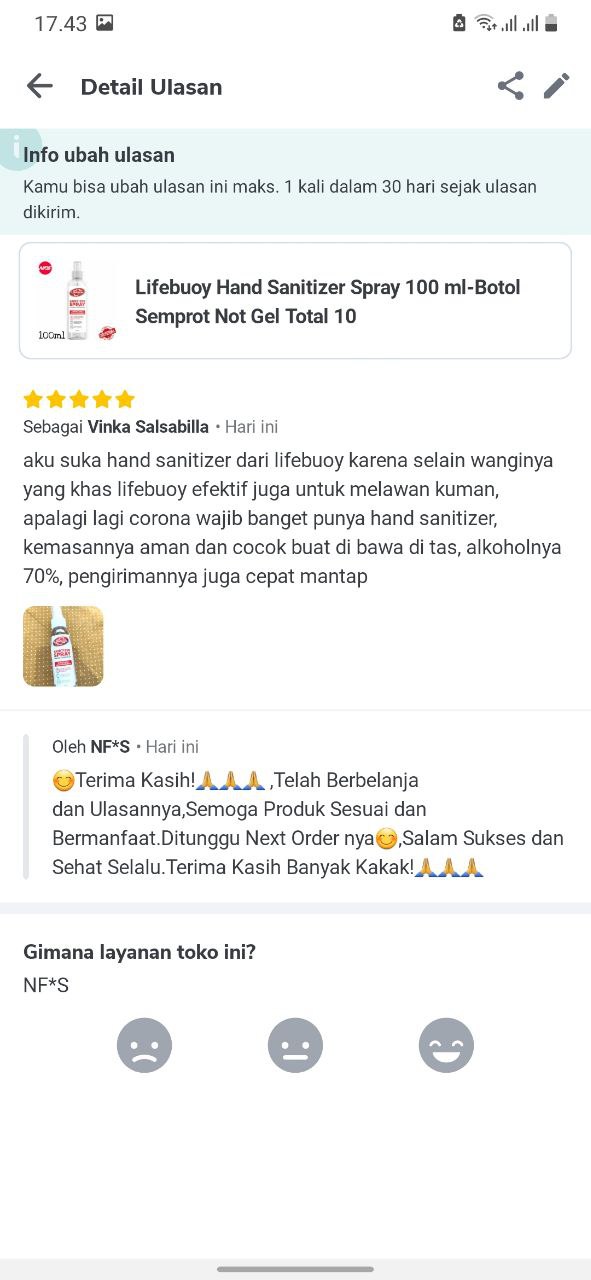Tap the fifth yellow star
The image size is (591, 1280).
pyautogui.click(x=125, y=400)
